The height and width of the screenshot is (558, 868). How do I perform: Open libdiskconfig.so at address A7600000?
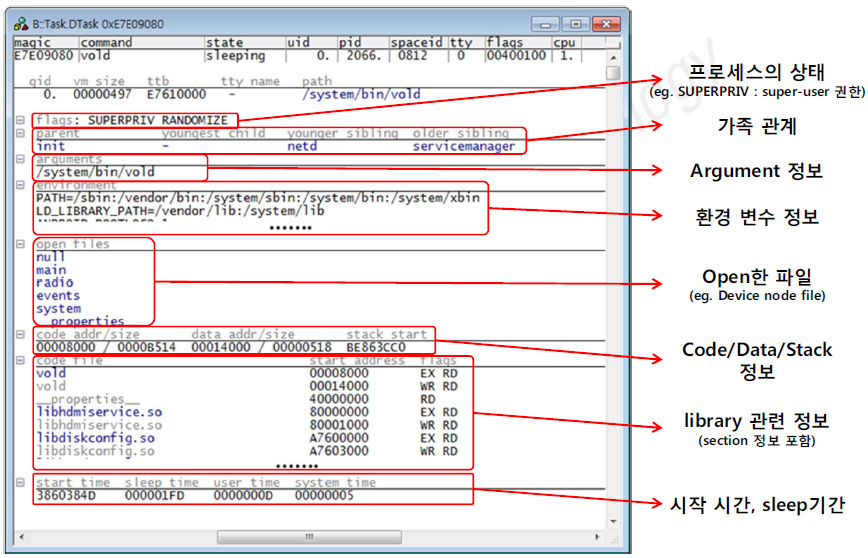[x=95, y=438]
